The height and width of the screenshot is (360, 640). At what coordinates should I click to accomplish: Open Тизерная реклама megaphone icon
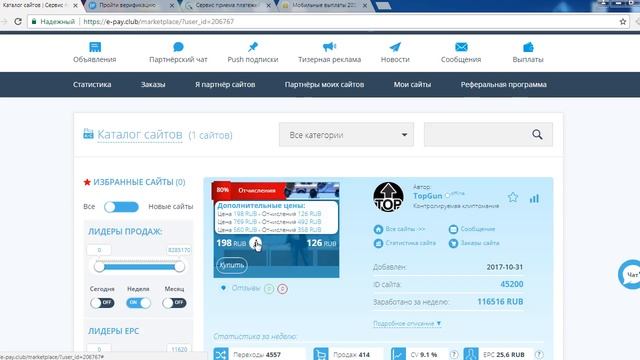point(329,47)
